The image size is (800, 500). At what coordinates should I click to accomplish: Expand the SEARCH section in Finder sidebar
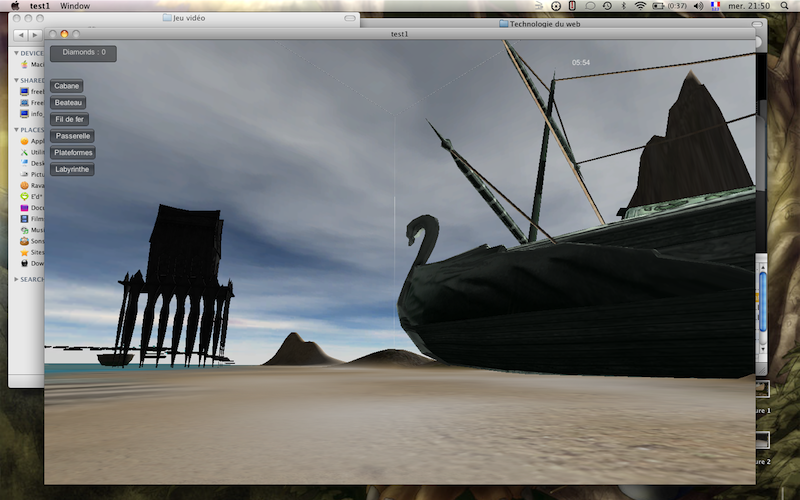[x=15, y=279]
